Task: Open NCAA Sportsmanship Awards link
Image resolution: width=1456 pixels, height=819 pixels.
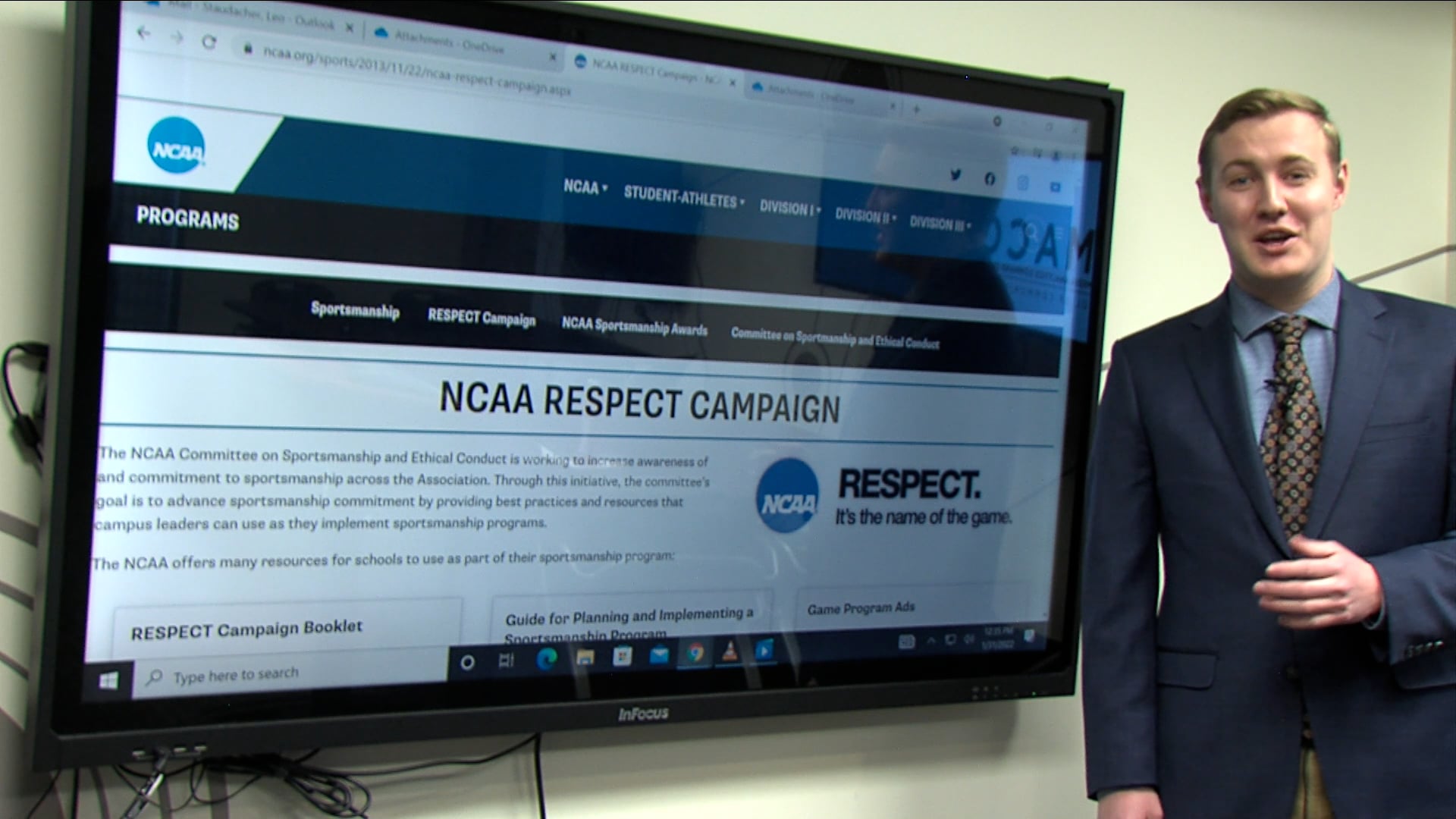Action: (634, 326)
